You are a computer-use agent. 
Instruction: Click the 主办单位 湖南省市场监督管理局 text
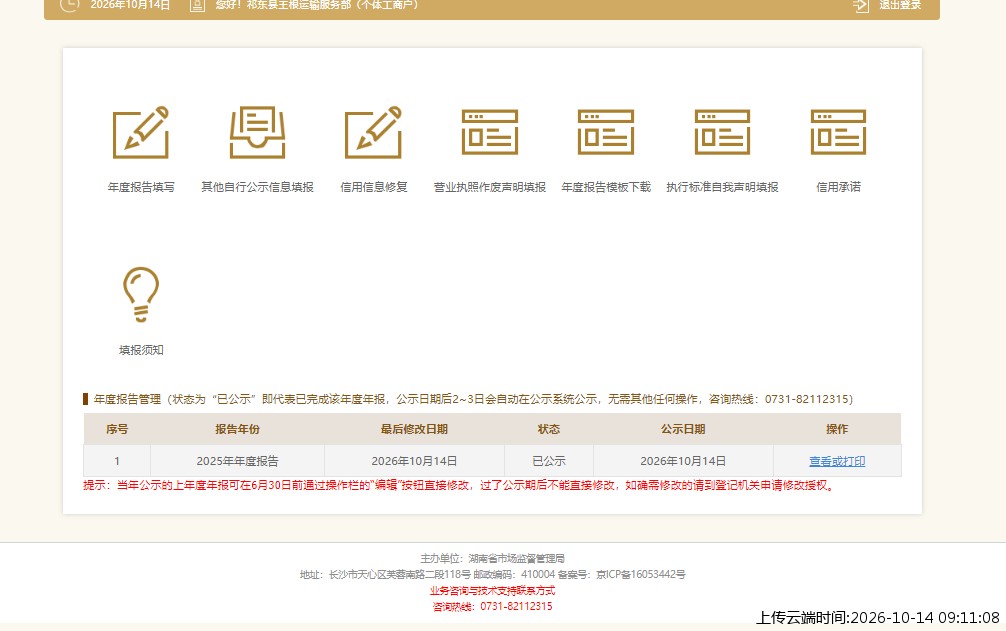tap(492, 559)
